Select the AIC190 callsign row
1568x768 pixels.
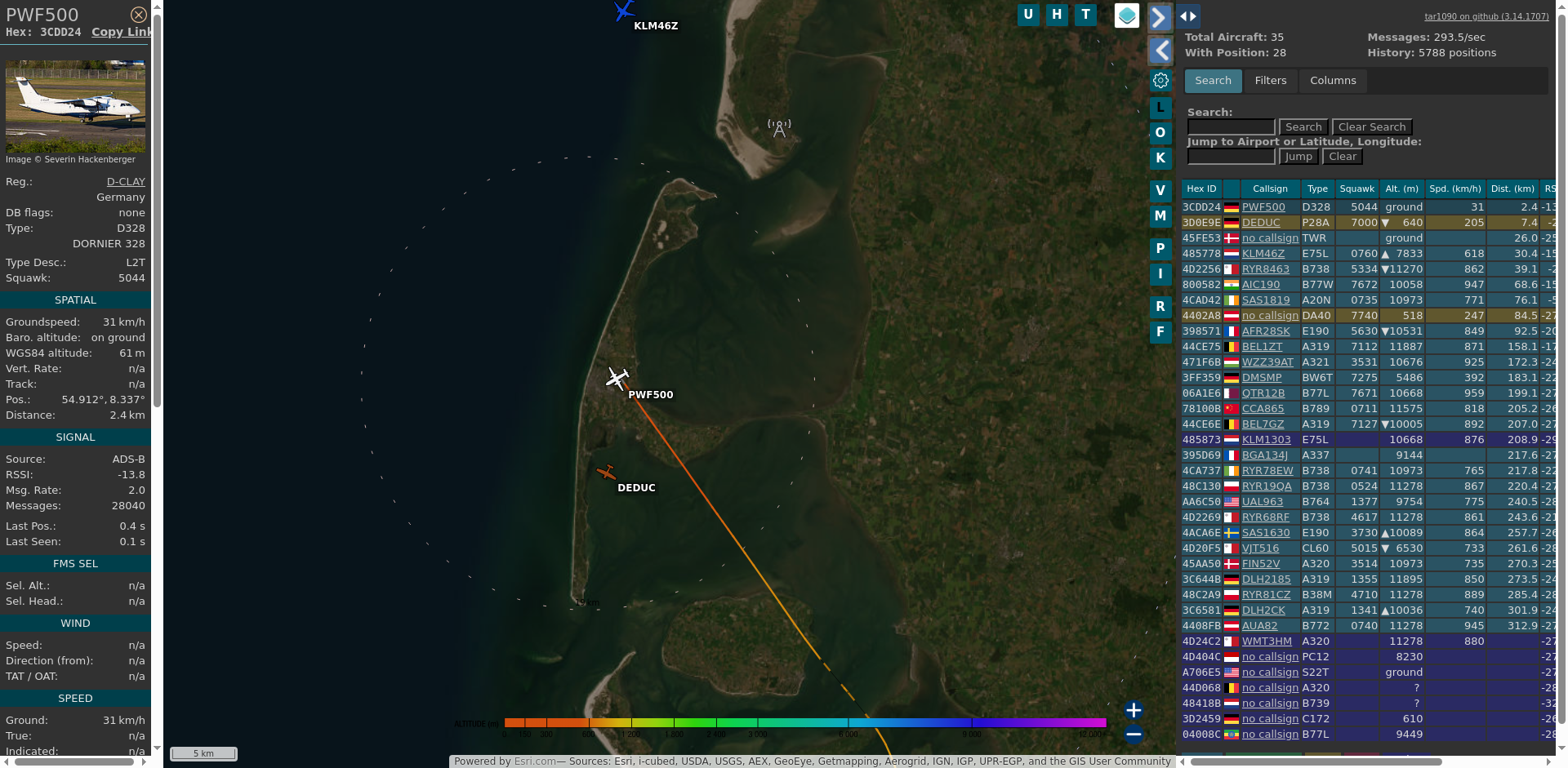pos(1261,285)
